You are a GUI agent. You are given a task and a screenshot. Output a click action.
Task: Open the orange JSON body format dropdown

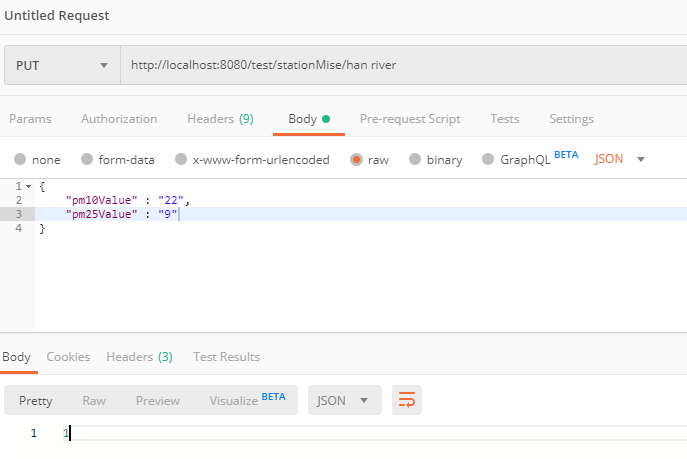pyautogui.click(x=620, y=159)
